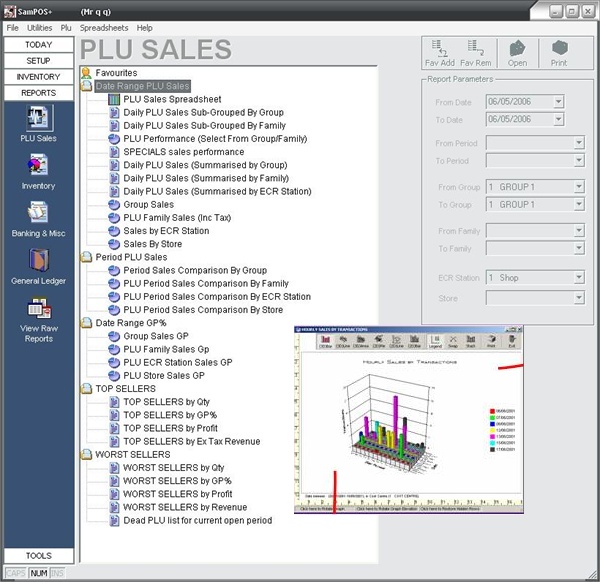Open the View Raw Reports sidebar icon
The width and height of the screenshot is (600, 582).
pos(39,308)
